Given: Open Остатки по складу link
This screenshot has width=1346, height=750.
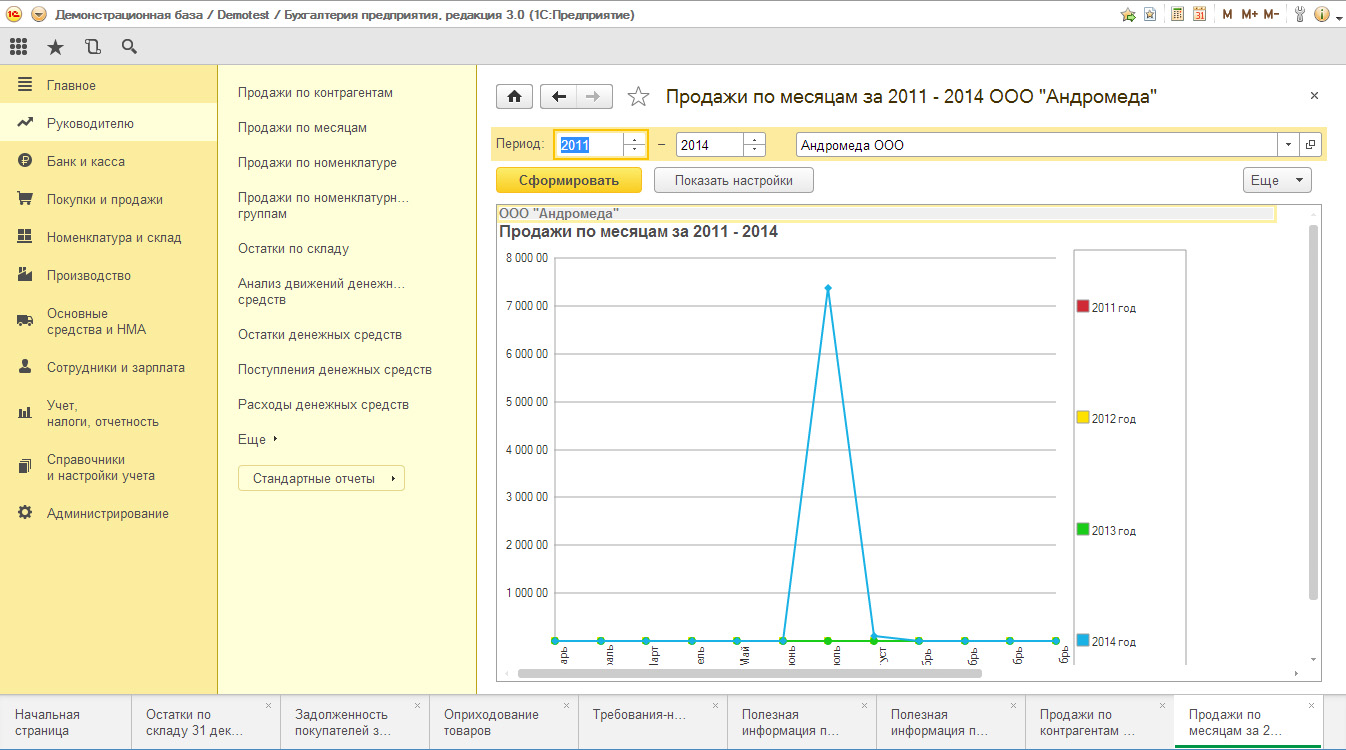Looking at the screenshot, I should (293, 249).
